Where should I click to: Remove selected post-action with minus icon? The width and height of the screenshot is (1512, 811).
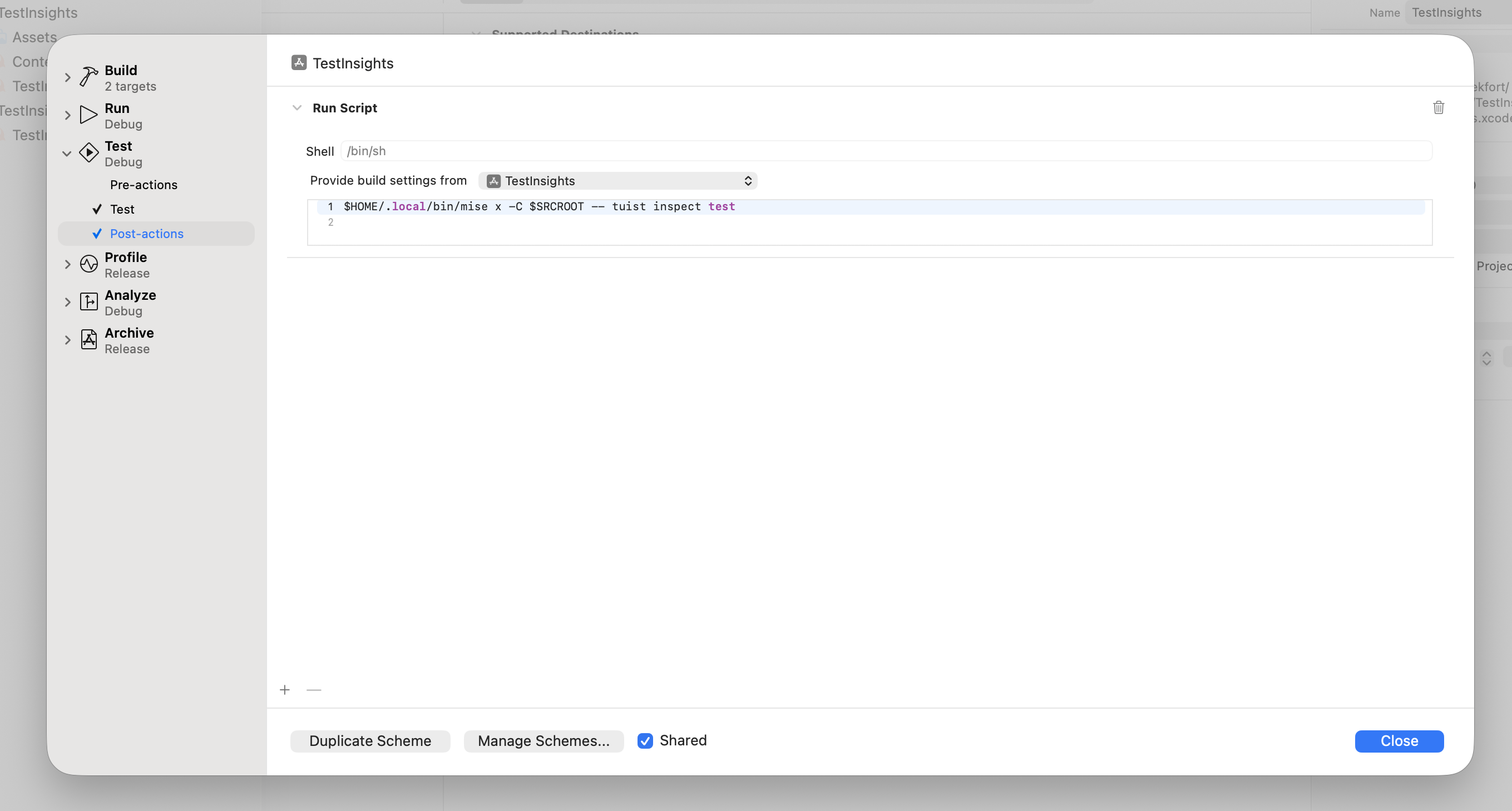tap(314, 690)
